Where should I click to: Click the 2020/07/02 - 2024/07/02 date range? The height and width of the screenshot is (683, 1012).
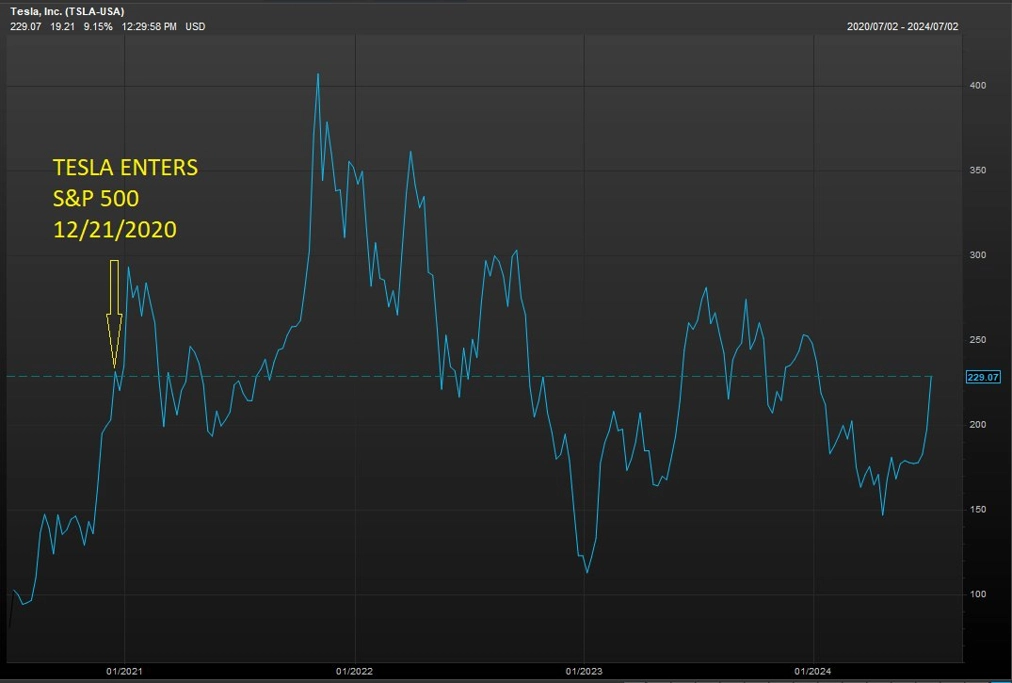pyautogui.click(x=902, y=26)
